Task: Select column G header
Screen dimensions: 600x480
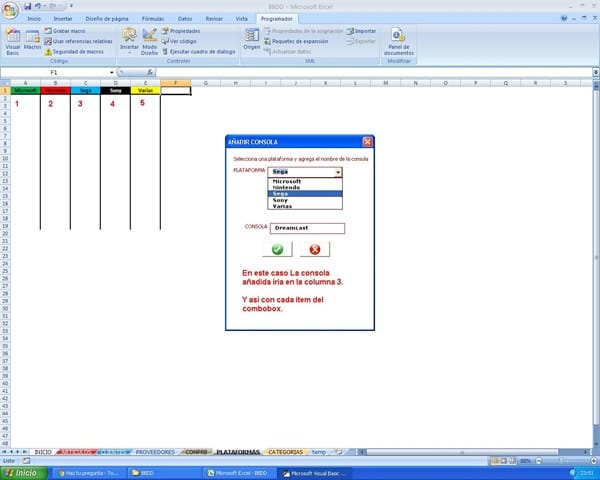Action: coord(205,83)
